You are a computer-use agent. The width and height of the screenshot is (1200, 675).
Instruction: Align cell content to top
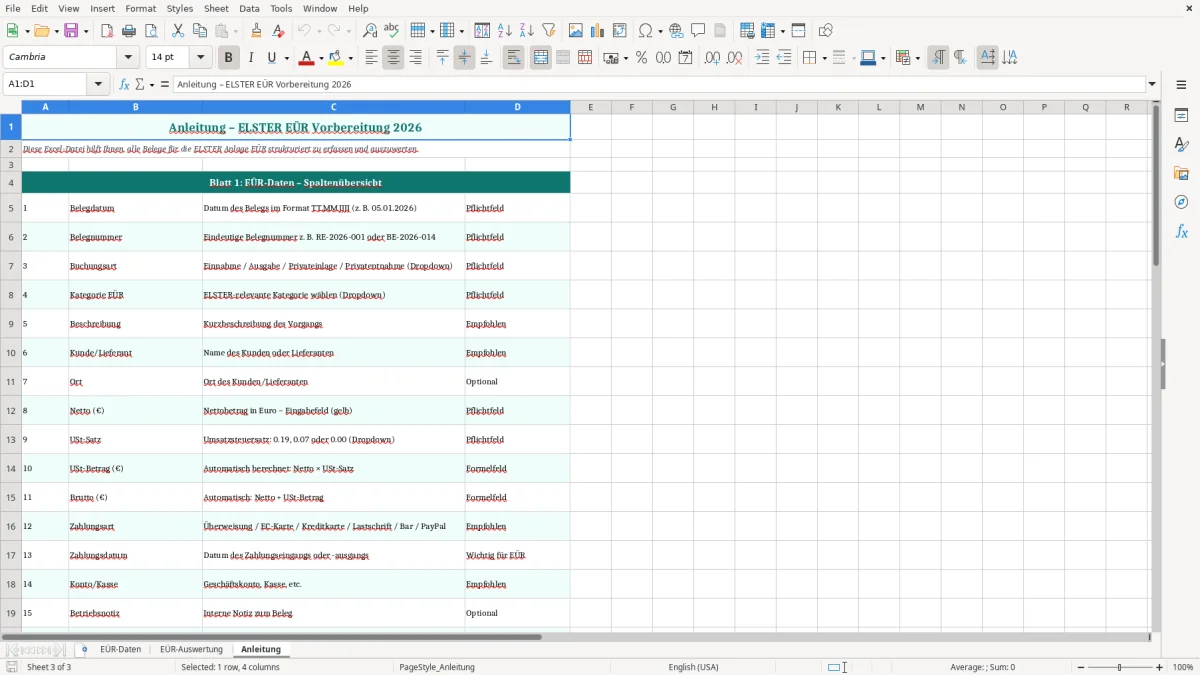442,58
